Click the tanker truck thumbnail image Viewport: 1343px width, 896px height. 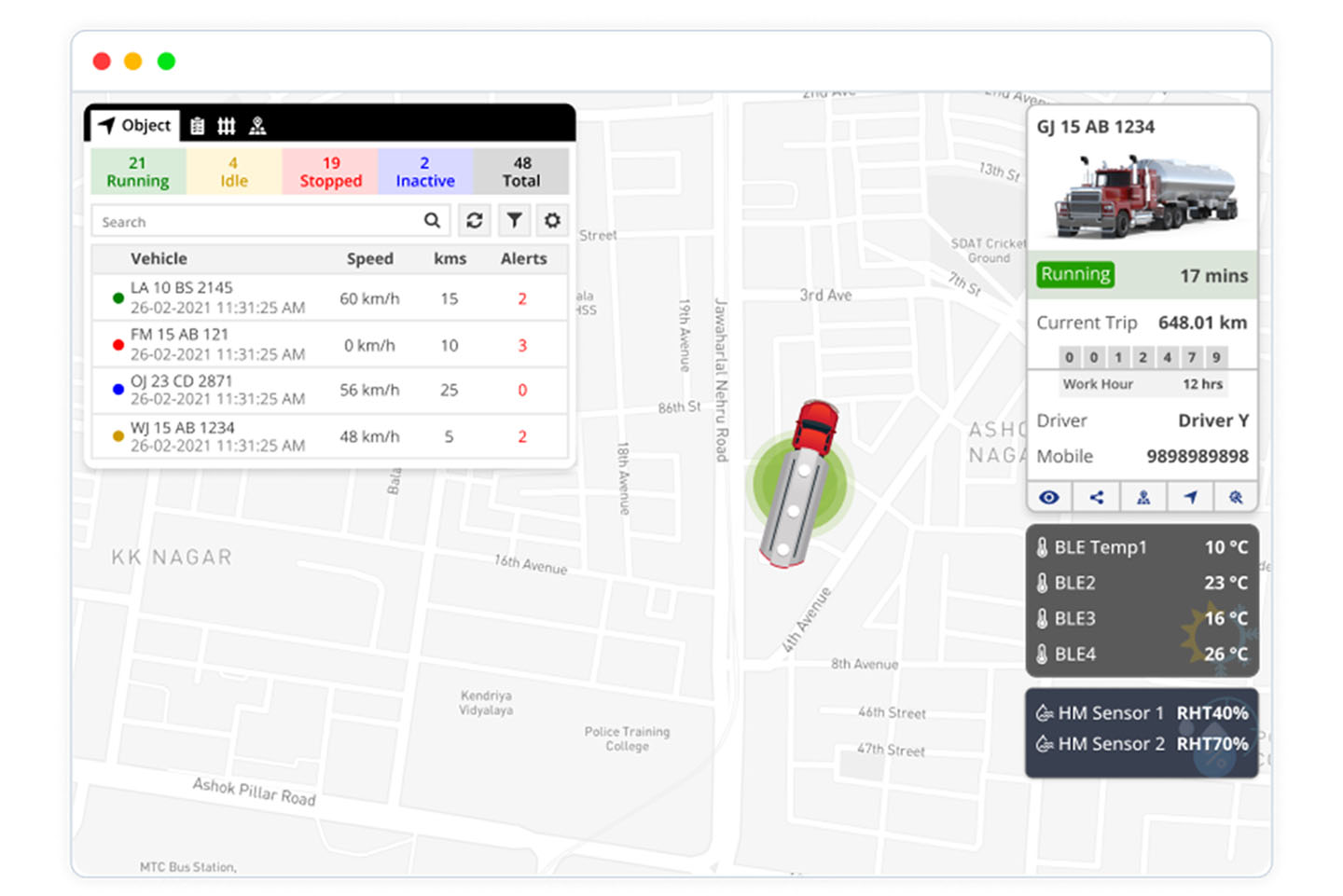(1147, 197)
